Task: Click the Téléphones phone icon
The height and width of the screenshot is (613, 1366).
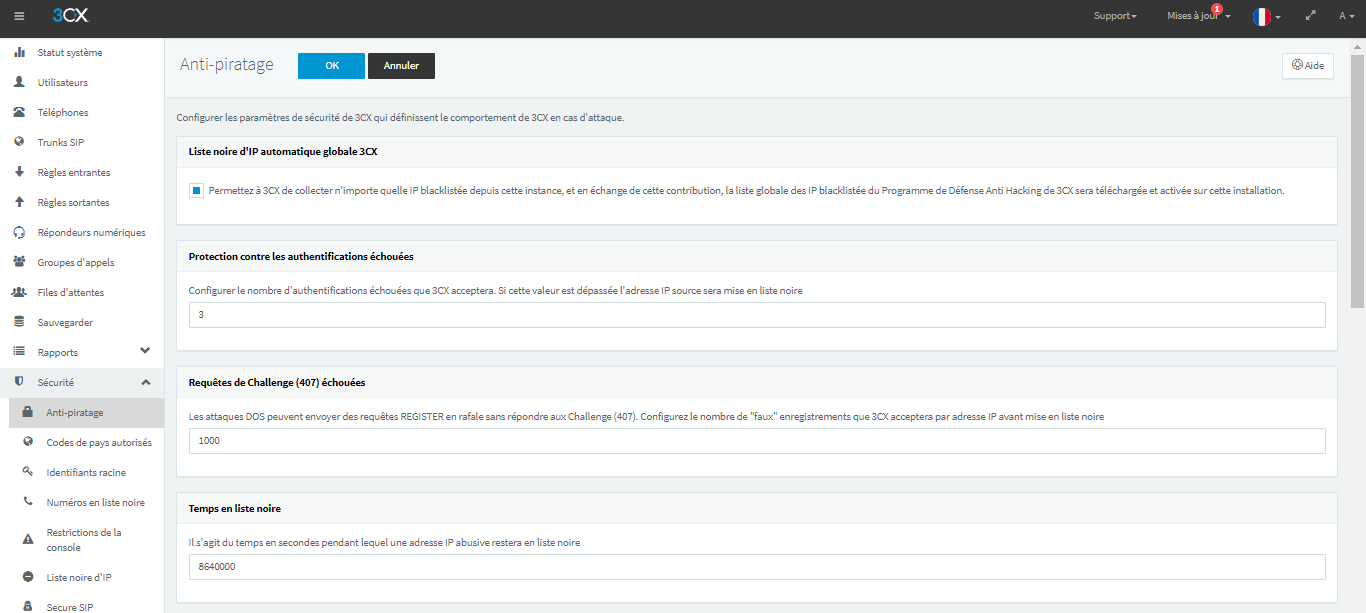Action: tap(19, 112)
